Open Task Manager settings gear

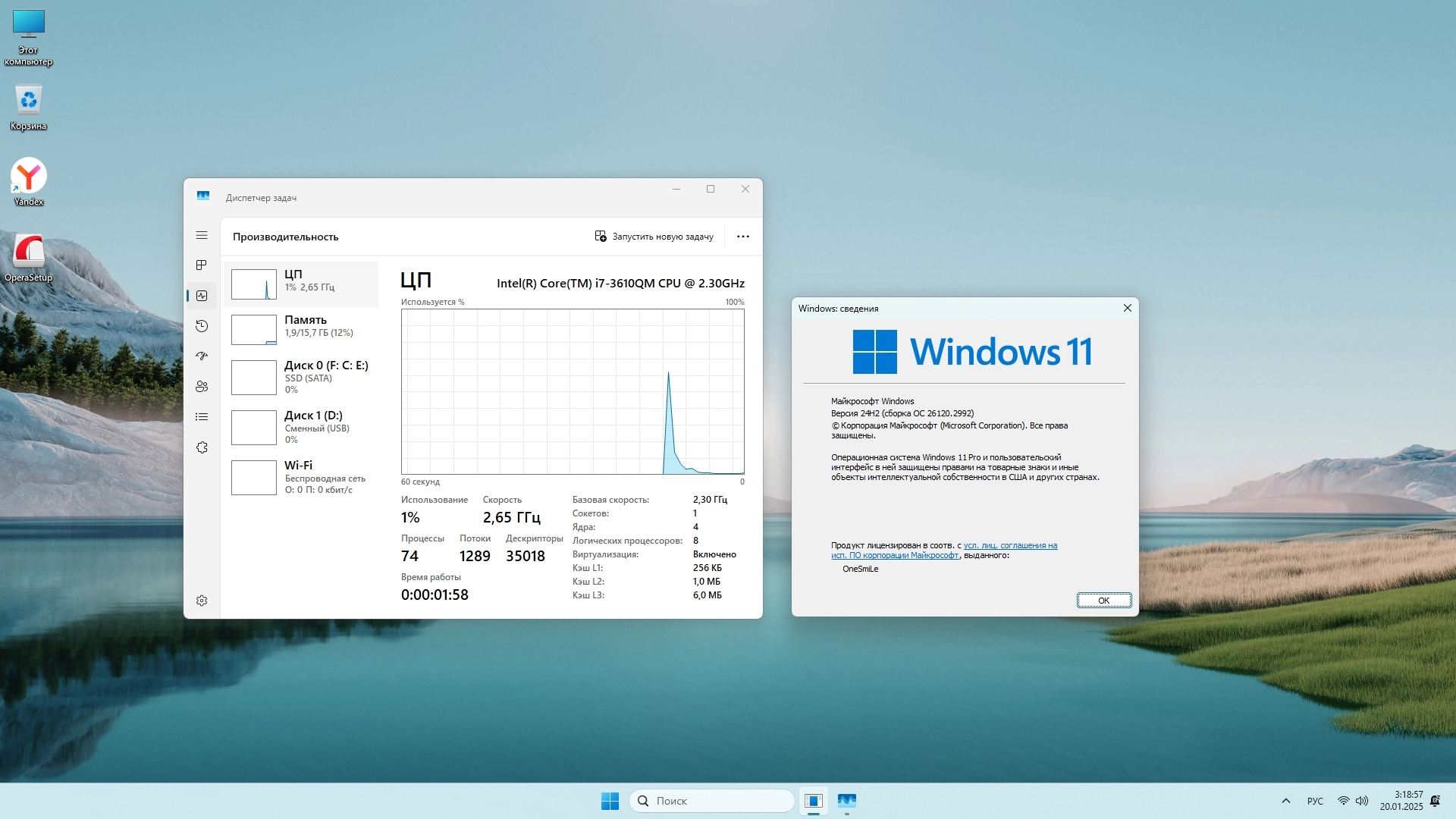coord(202,601)
